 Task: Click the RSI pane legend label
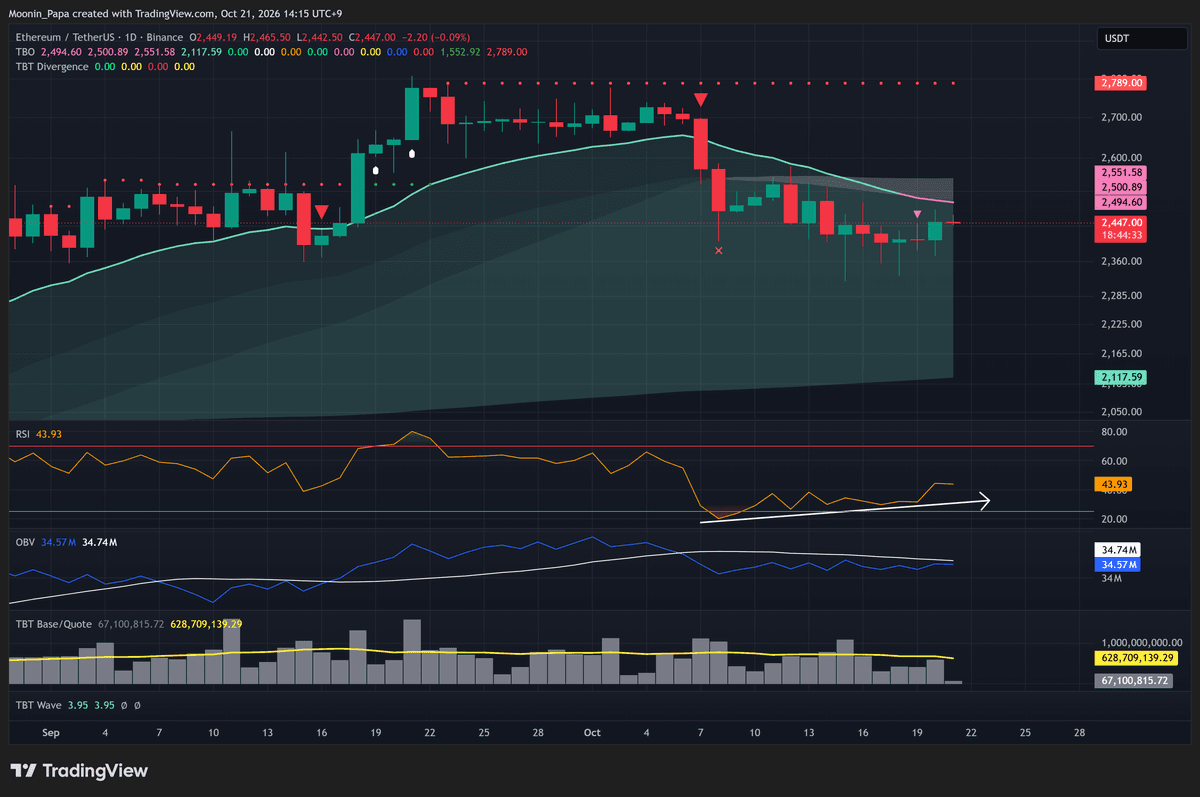(23, 432)
